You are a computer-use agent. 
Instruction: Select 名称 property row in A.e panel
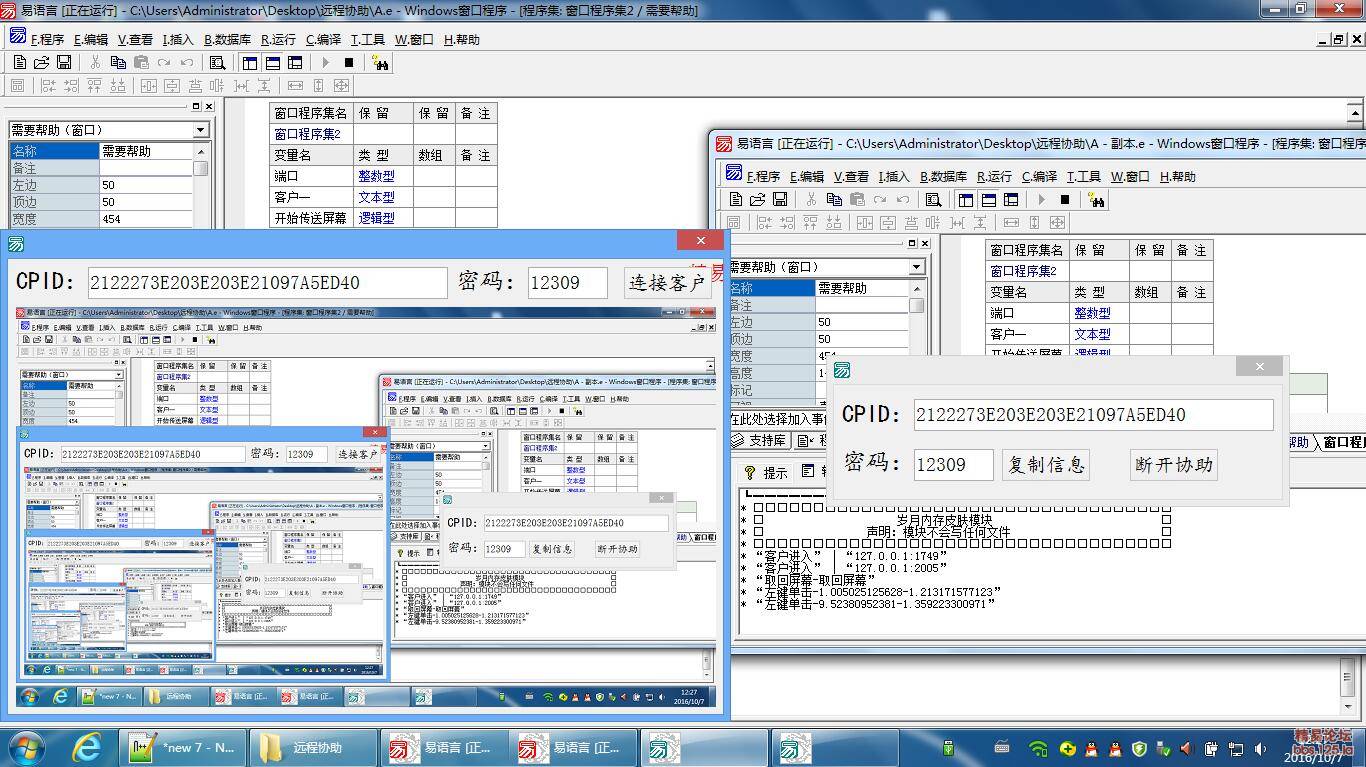101,151
